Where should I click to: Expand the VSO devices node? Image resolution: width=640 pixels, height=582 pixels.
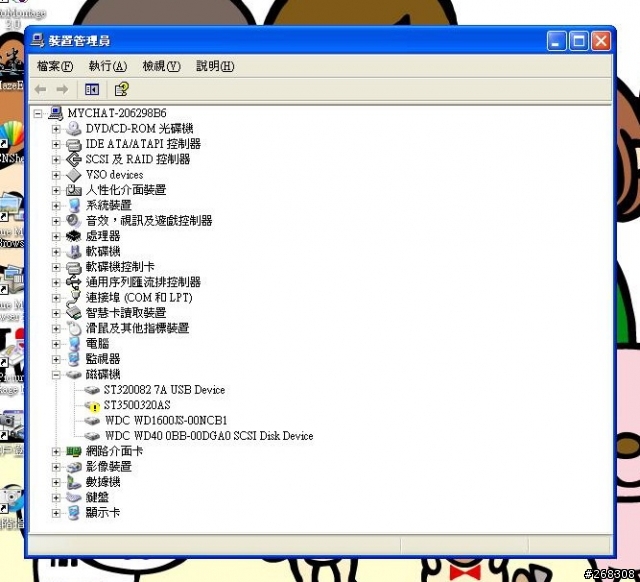[56, 175]
